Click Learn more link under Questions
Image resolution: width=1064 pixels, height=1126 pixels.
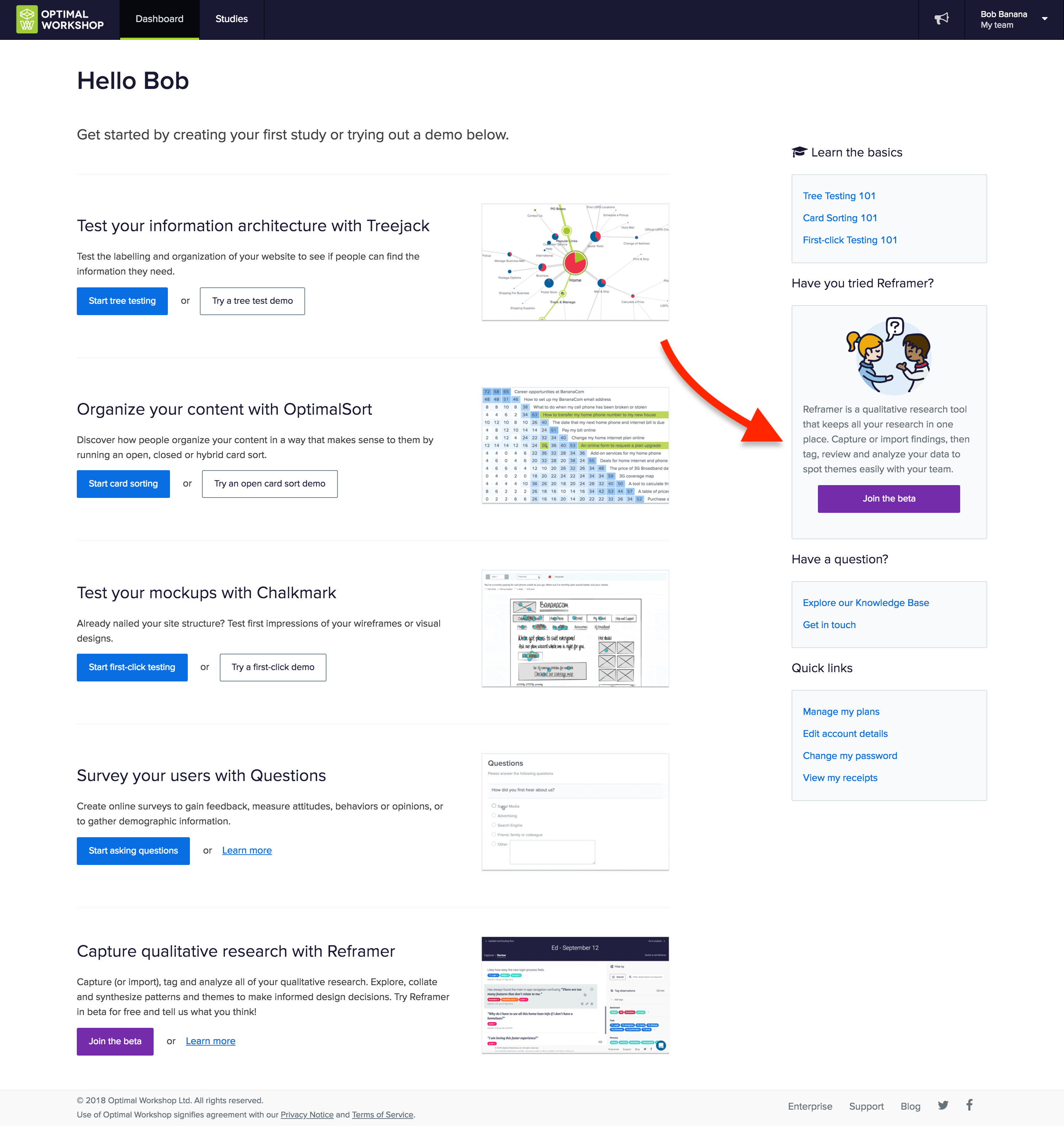247,850
